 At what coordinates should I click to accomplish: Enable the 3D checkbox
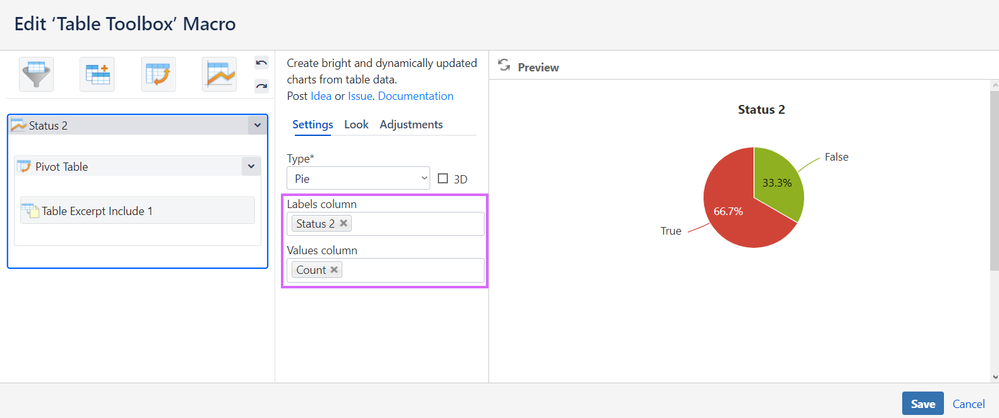coord(443,178)
